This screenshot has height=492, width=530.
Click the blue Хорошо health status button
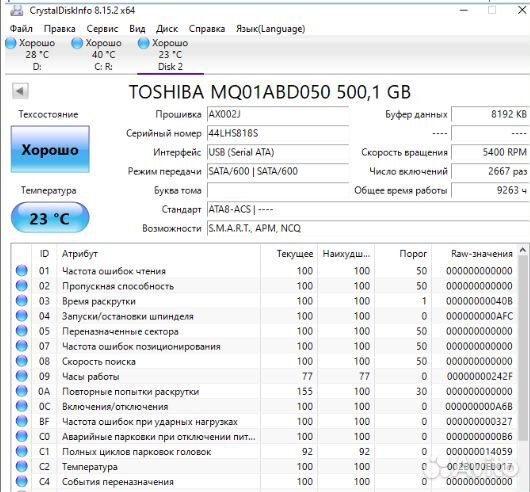click(x=50, y=149)
